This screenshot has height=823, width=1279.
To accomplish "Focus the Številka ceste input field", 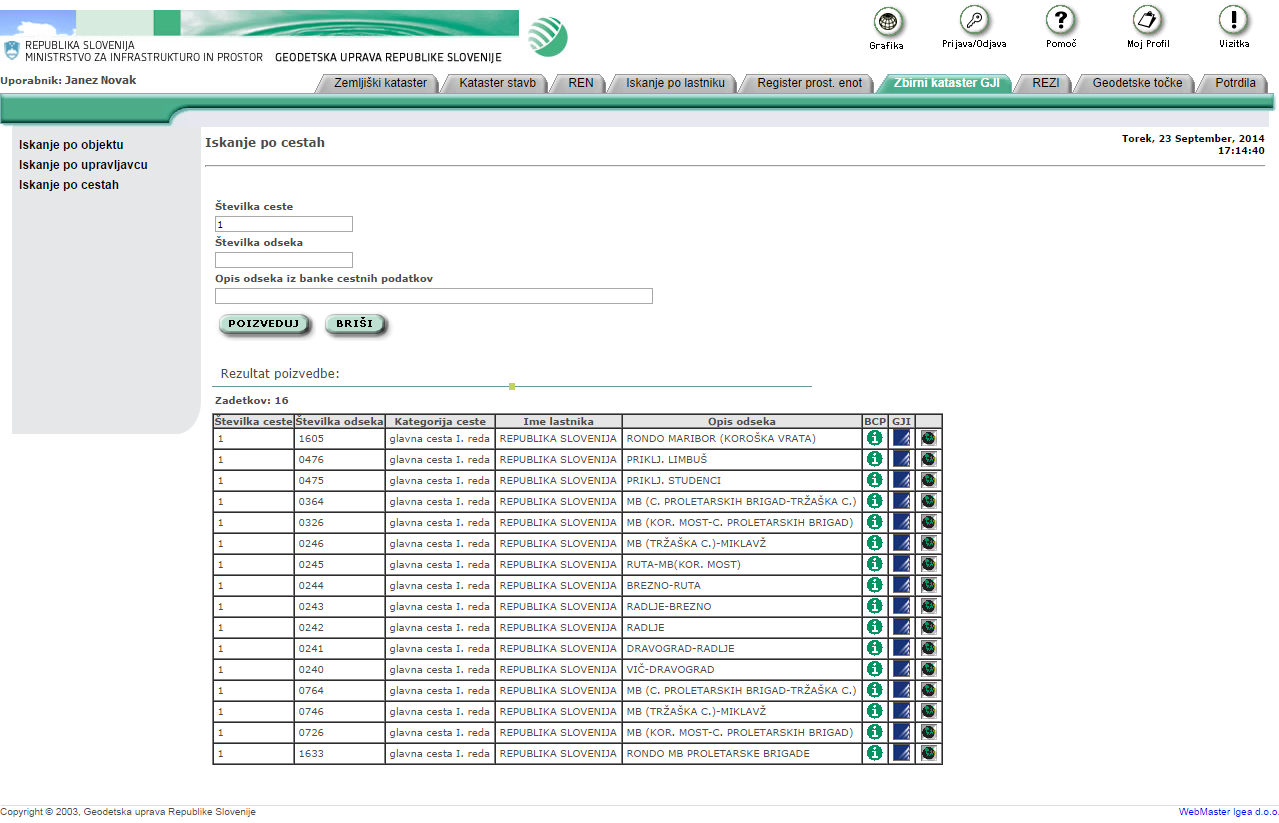I will tap(284, 224).
